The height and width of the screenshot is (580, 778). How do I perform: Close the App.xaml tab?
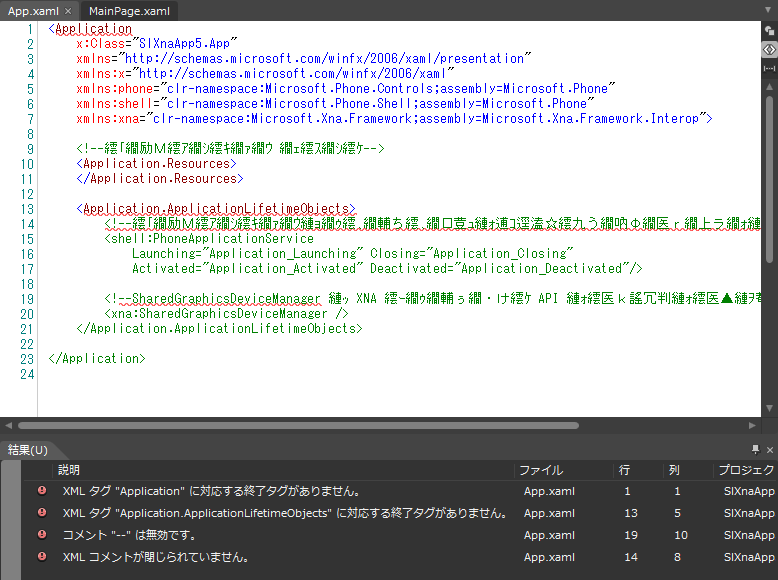[68, 11]
